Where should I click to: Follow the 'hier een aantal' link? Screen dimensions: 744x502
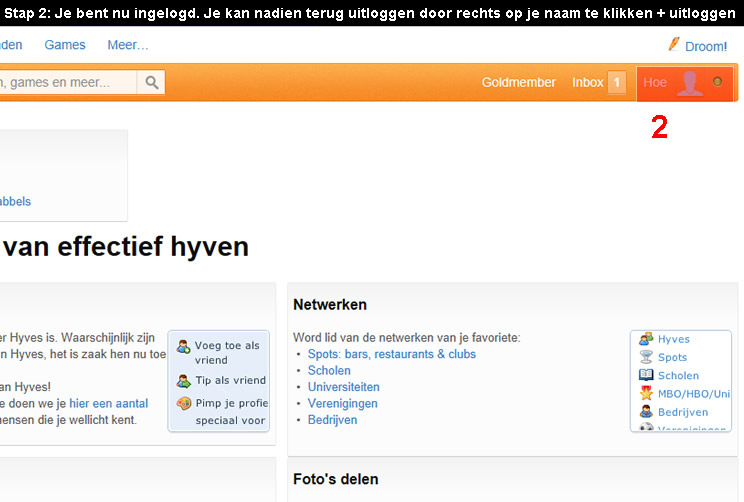click(109, 403)
